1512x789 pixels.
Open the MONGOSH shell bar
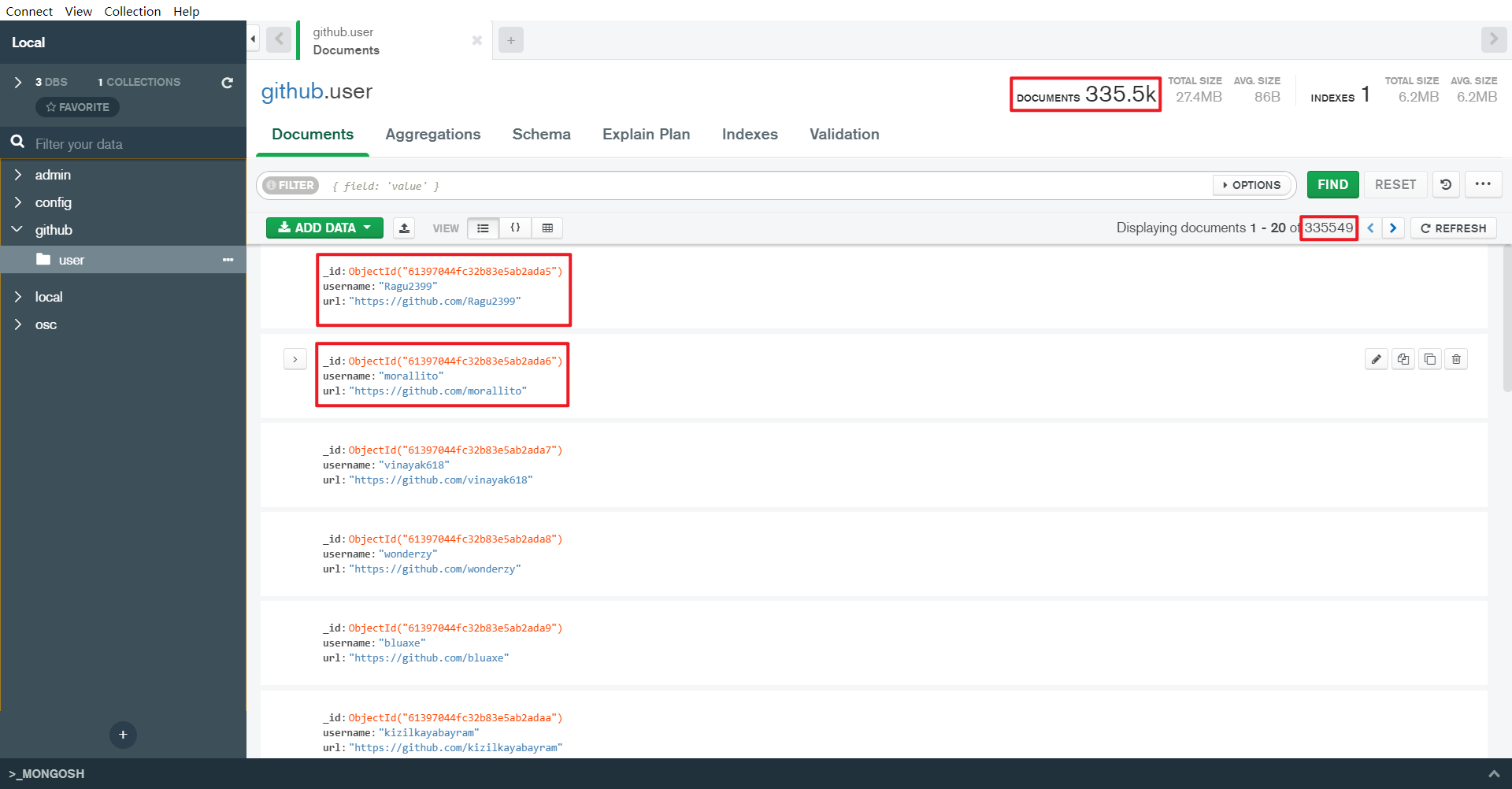[x=46, y=773]
